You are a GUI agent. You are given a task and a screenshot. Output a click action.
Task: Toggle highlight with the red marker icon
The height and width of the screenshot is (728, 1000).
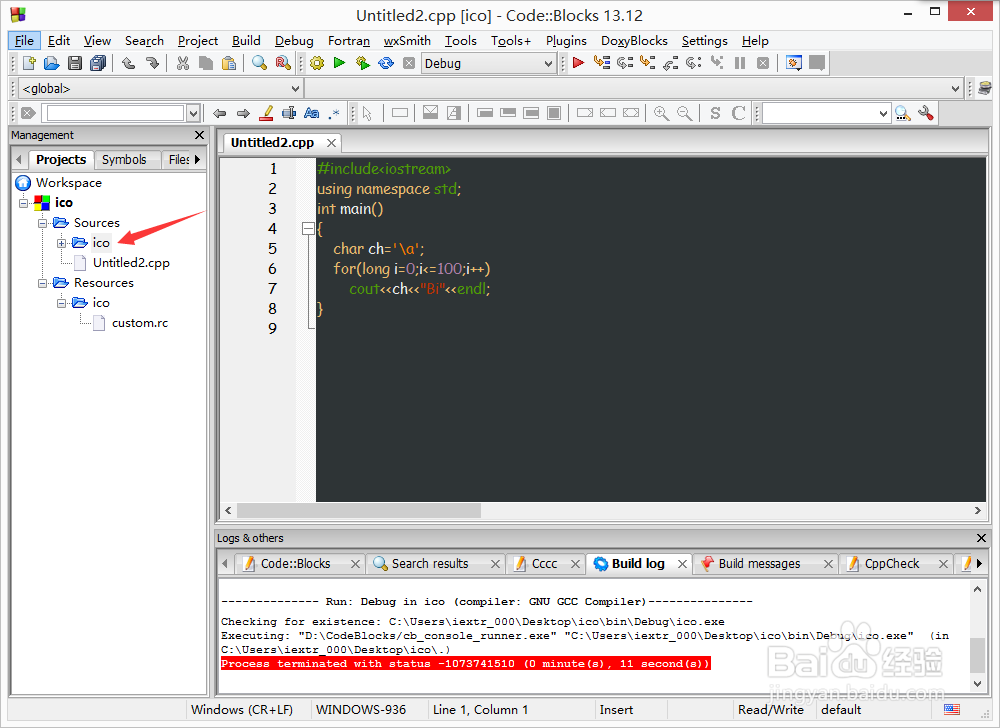tap(267, 113)
